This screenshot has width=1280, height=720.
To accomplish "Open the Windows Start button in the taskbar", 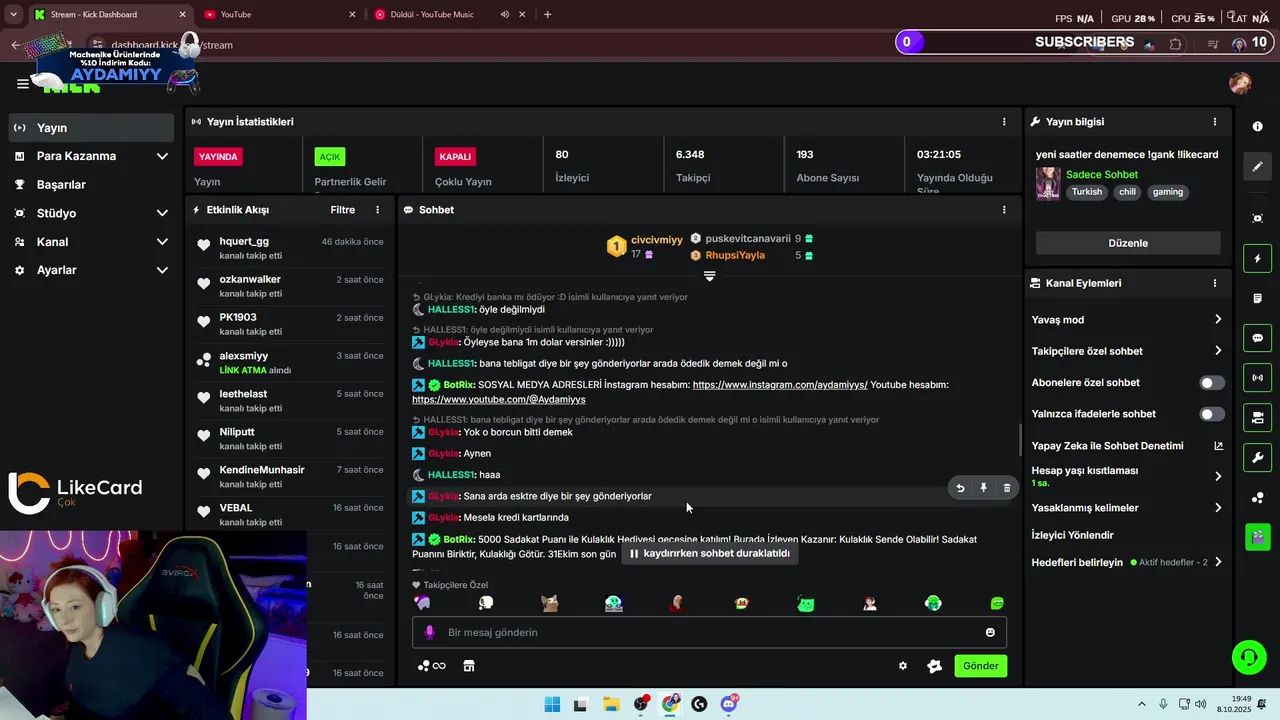I will point(552,704).
